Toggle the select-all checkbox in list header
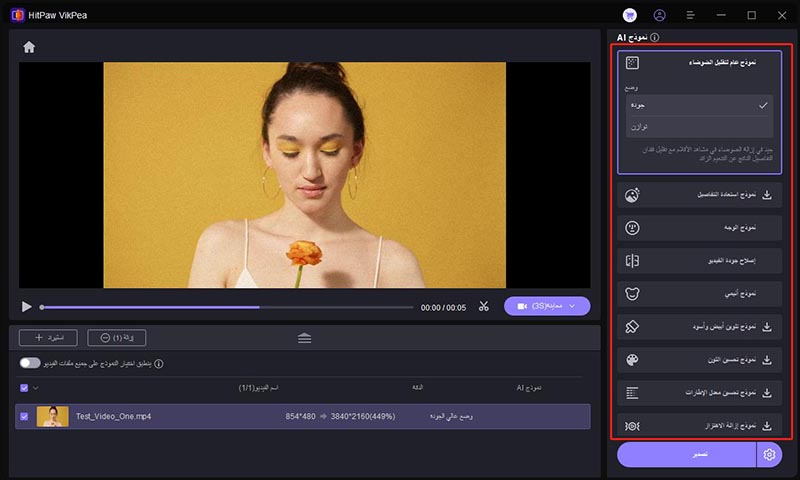800x480 pixels. pyautogui.click(x=23, y=387)
